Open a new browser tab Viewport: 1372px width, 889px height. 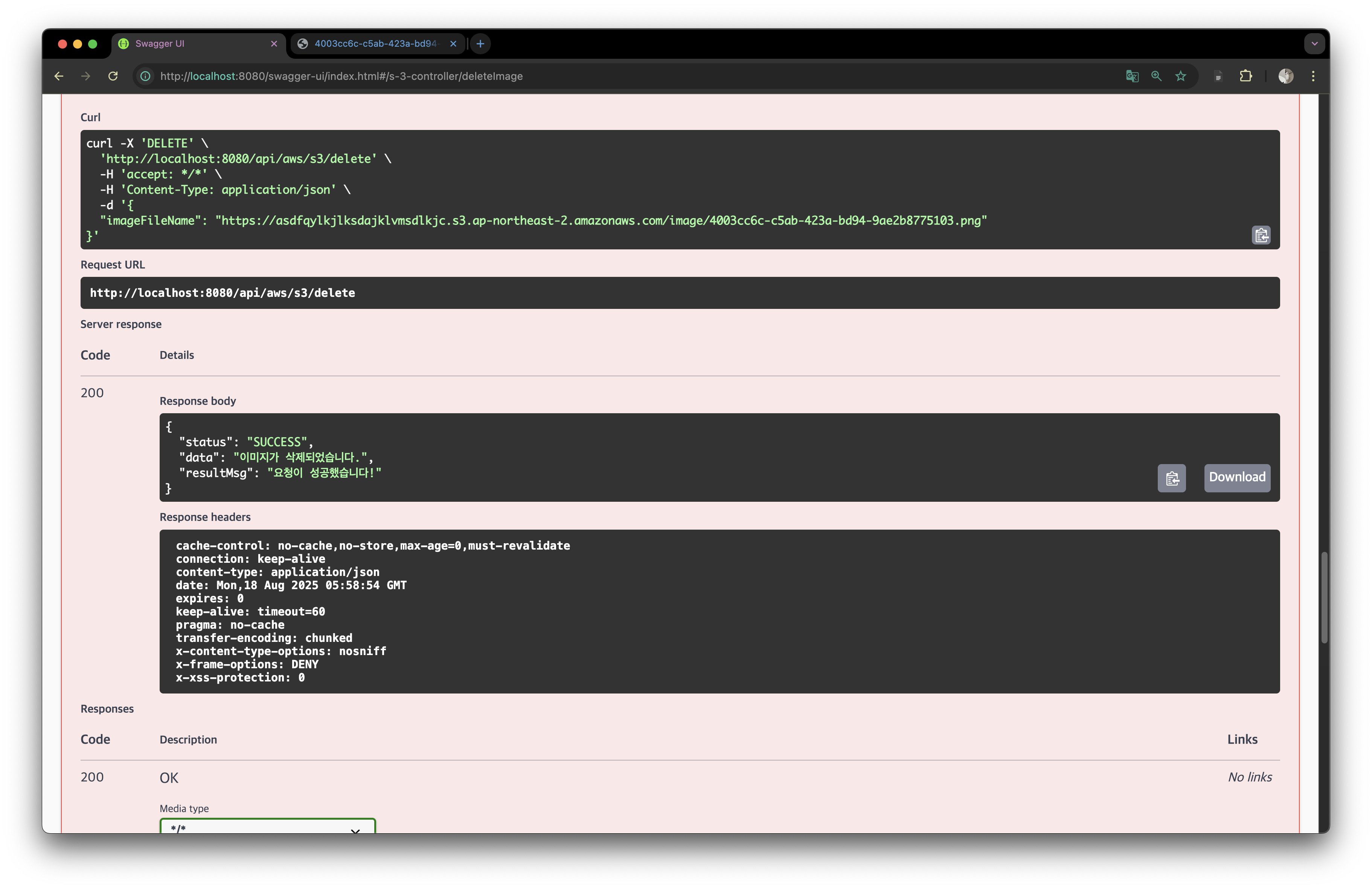click(x=480, y=44)
